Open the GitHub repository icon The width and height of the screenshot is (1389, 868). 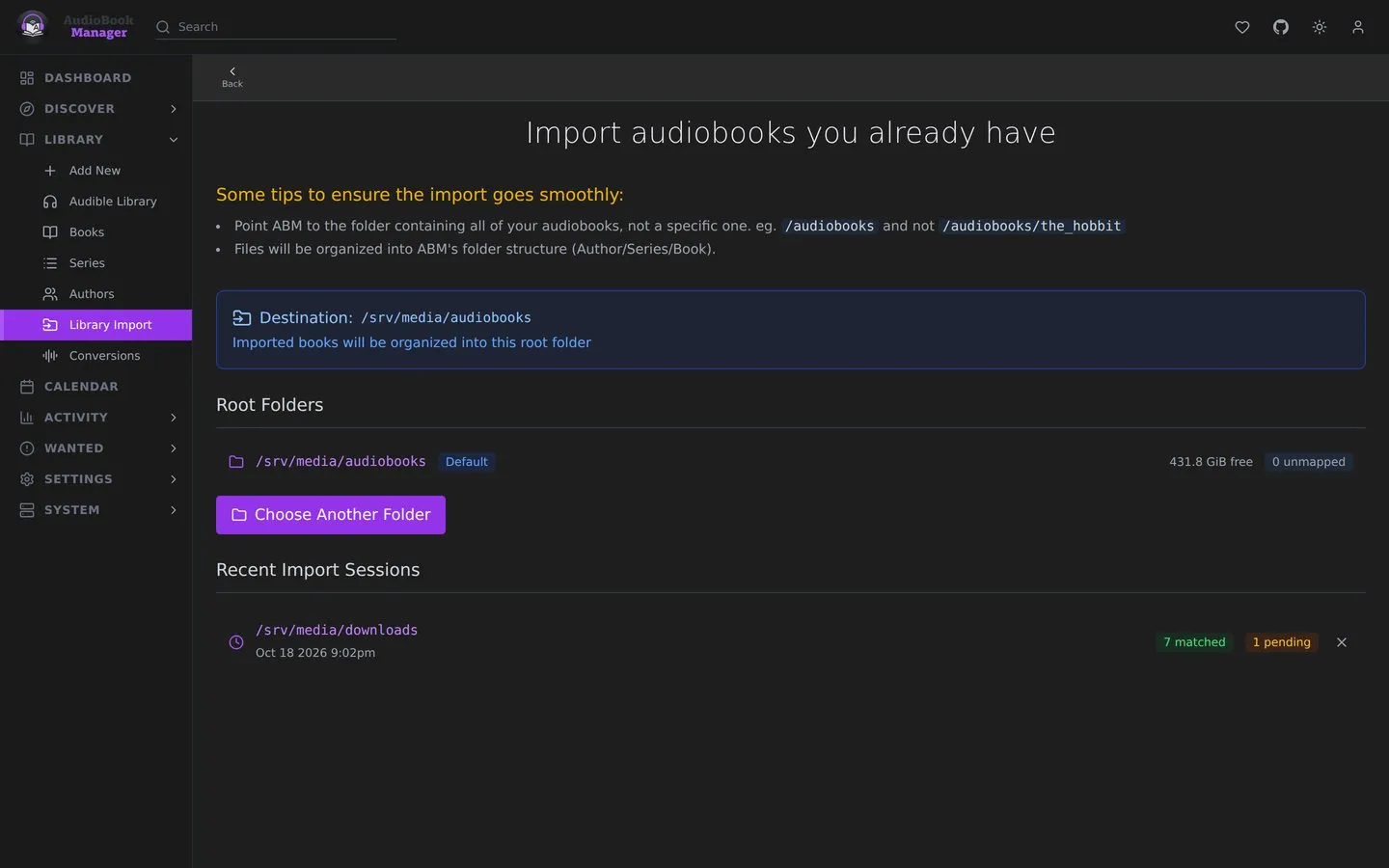pos(1281,27)
